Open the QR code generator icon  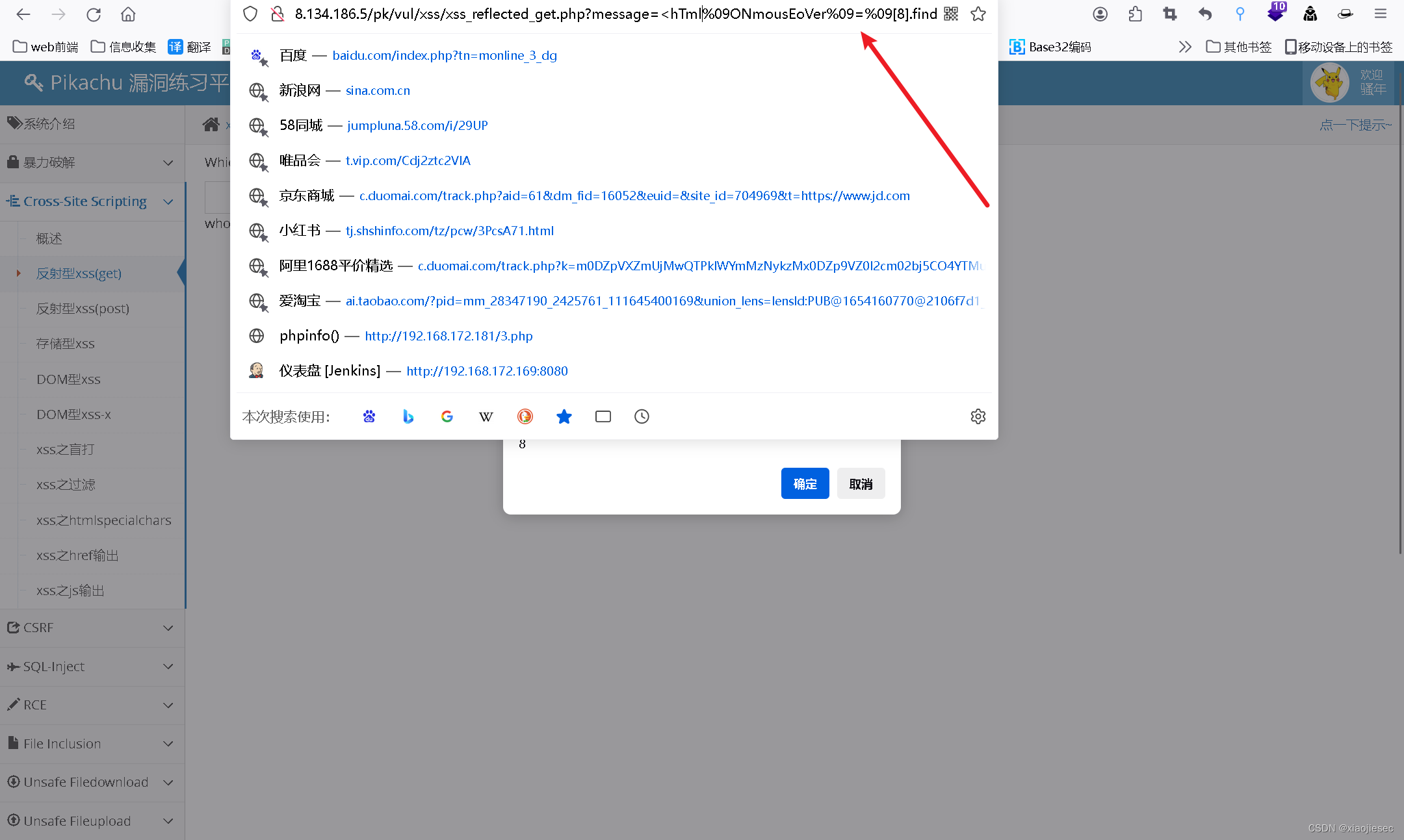click(x=951, y=14)
